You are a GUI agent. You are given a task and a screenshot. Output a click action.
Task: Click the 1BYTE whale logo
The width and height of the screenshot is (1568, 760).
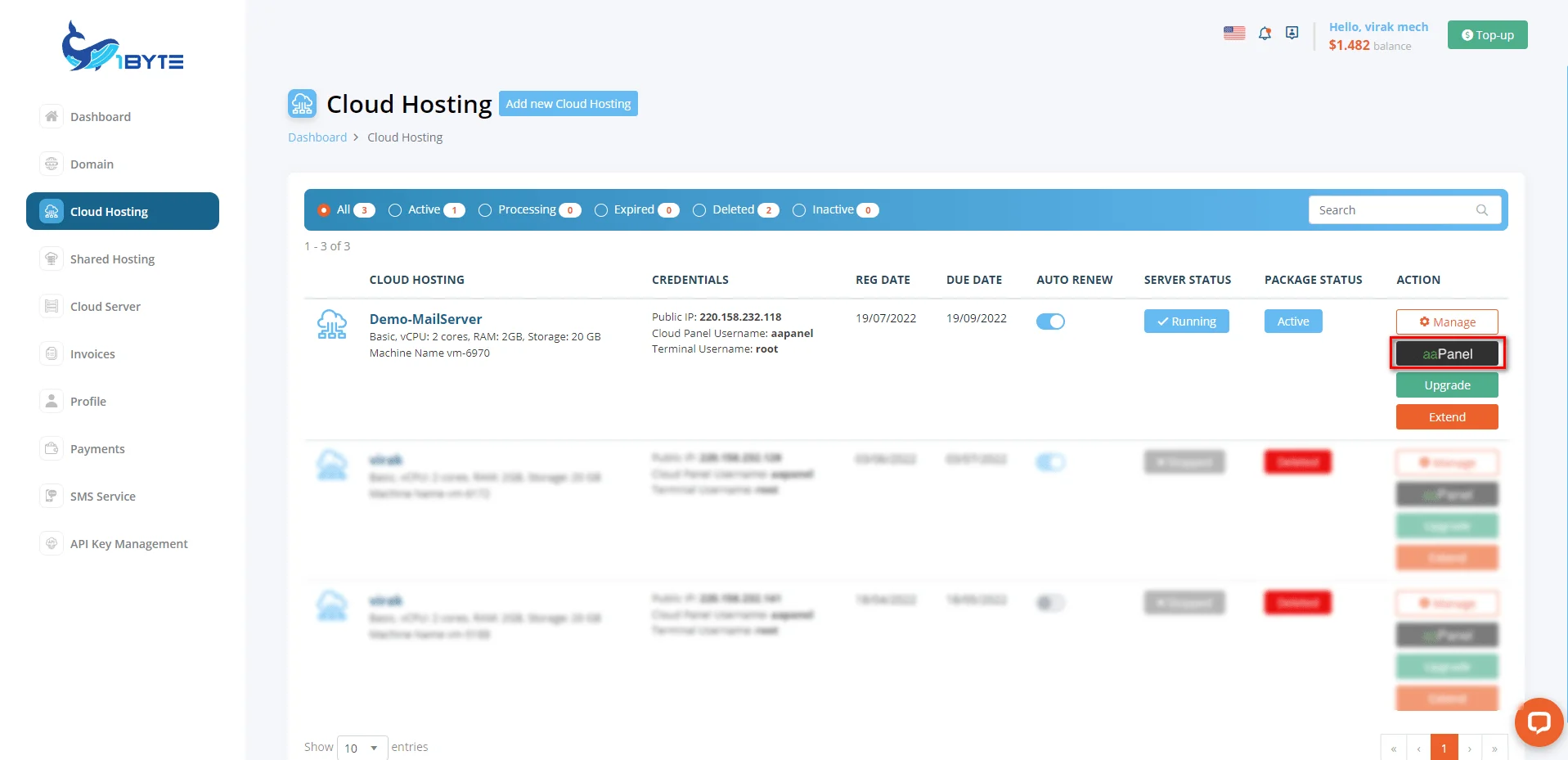click(123, 47)
